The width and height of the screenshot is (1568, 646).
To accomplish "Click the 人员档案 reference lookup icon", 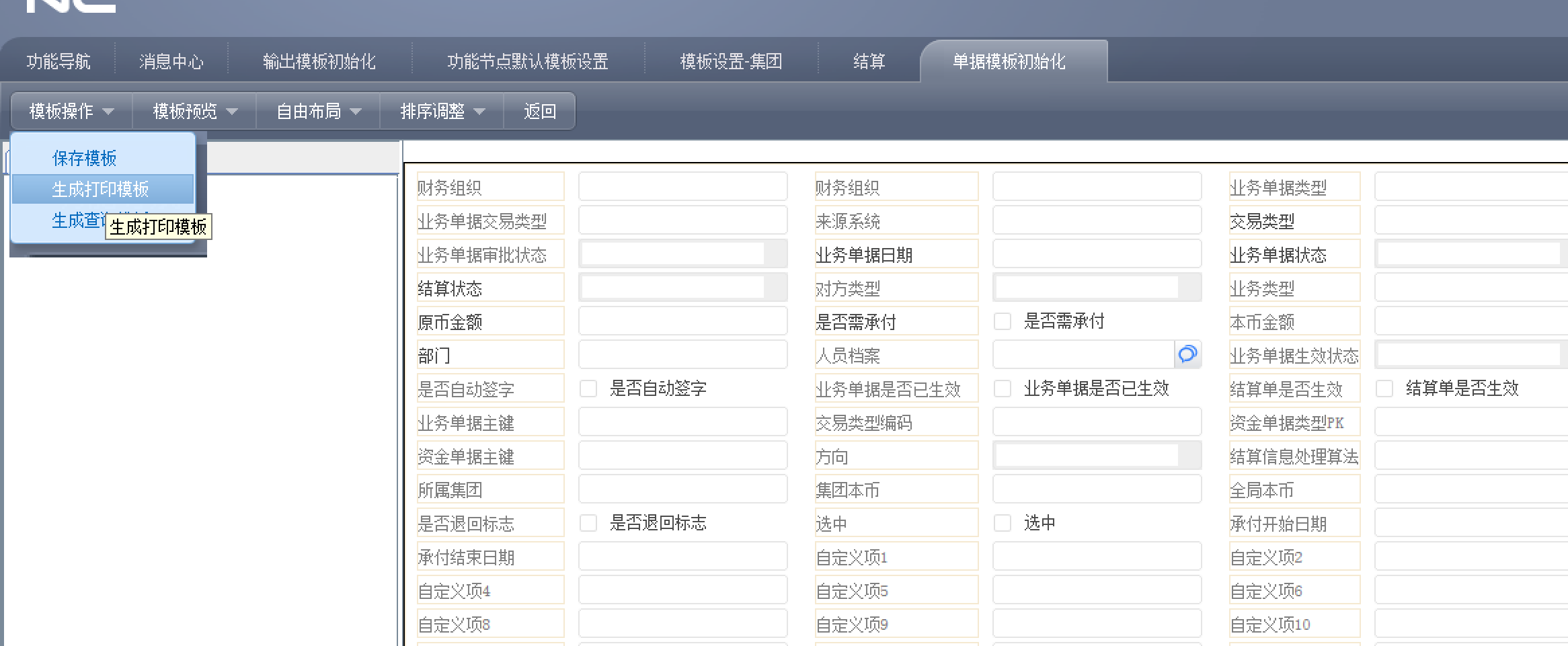I will (1187, 354).
